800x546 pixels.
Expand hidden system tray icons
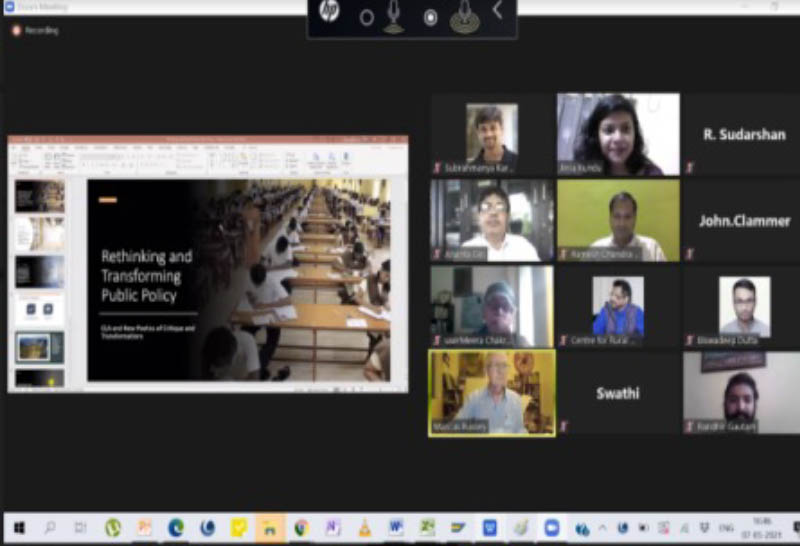(x=601, y=528)
